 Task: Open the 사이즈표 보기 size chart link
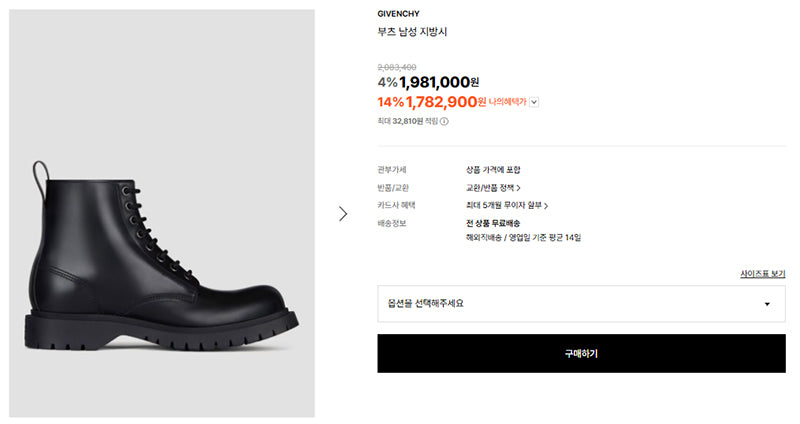[x=762, y=274]
